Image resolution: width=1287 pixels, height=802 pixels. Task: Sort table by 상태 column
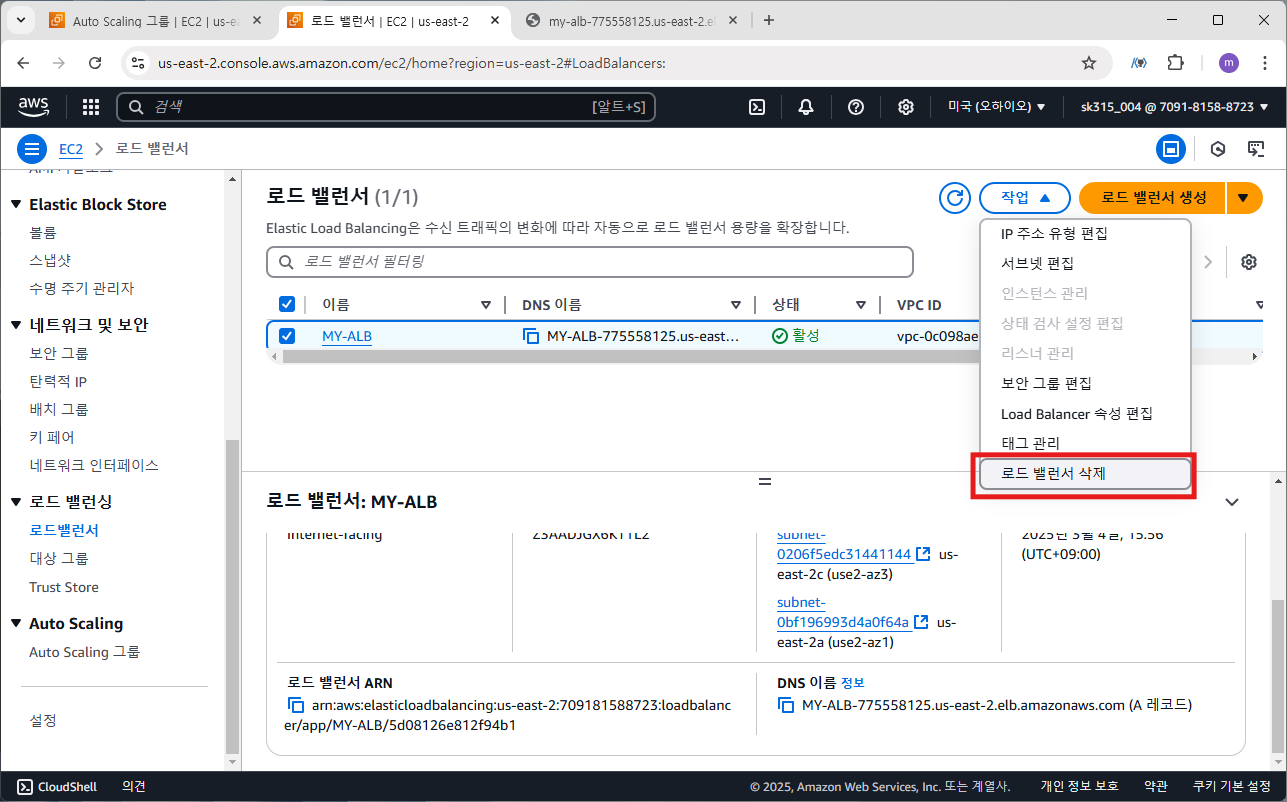click(x=860, y=305)
